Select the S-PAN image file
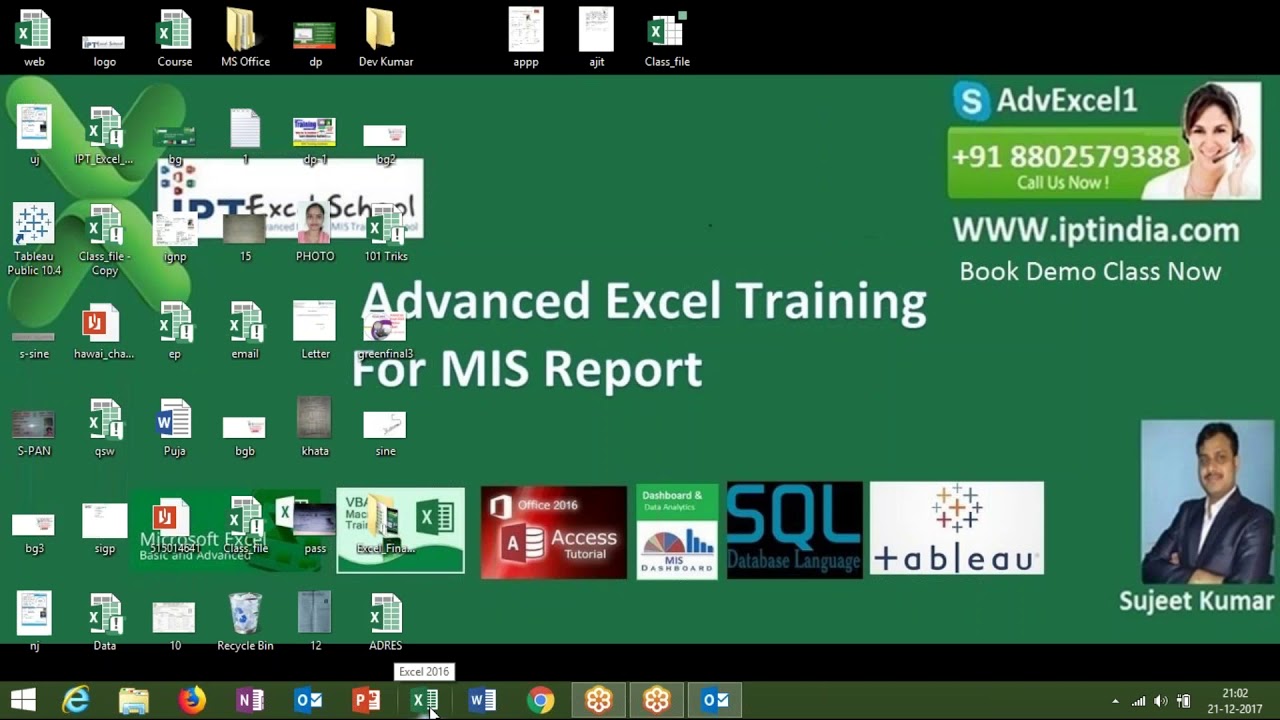 34,433
